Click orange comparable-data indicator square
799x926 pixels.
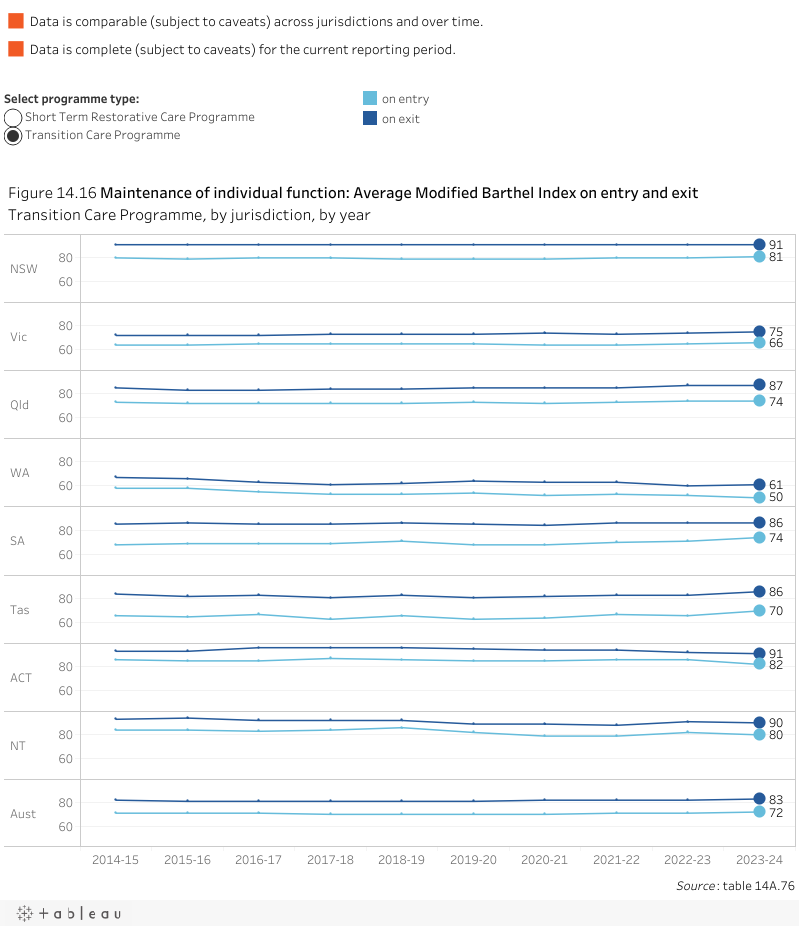[15, 21]
